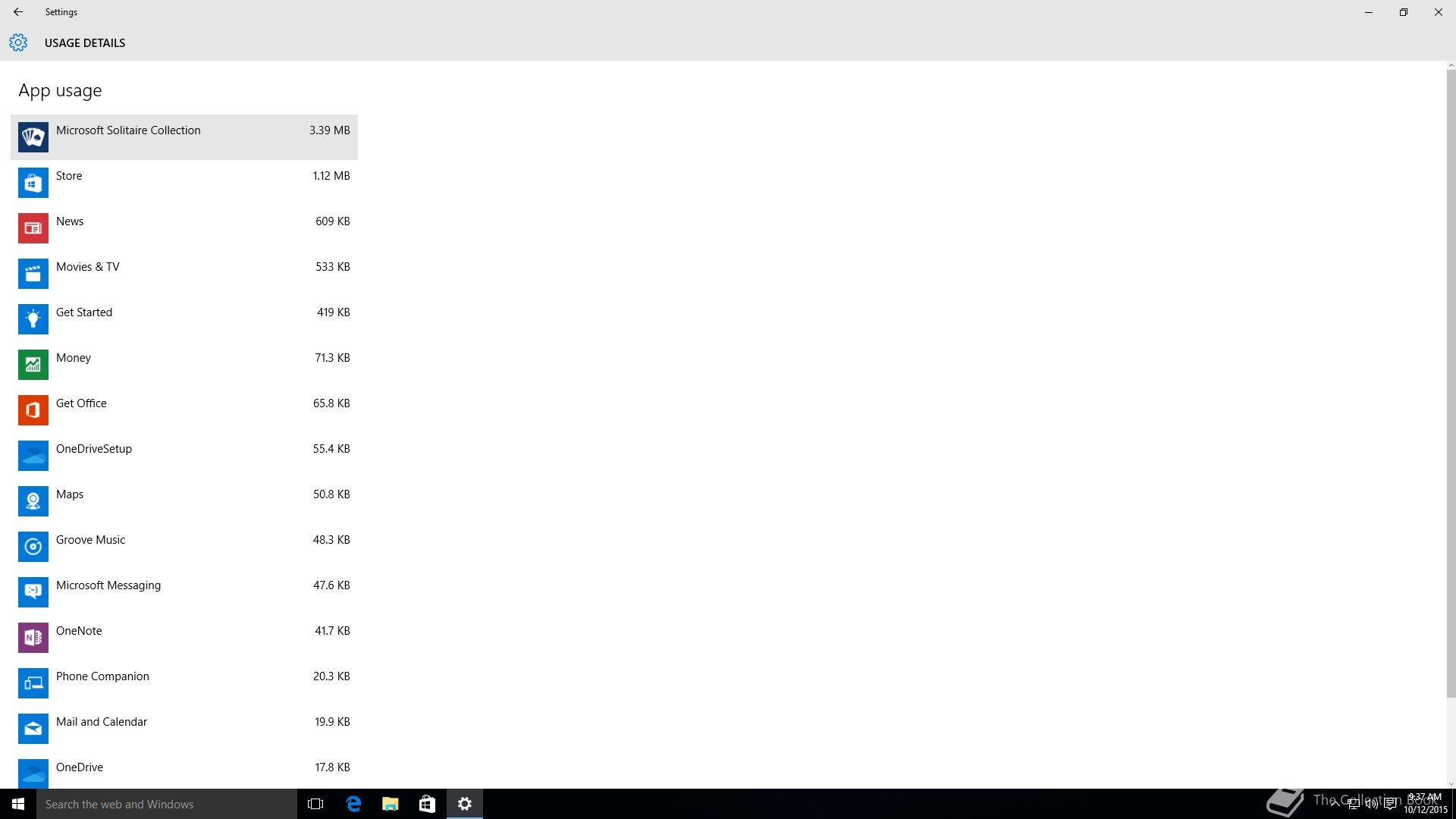Launch Microsoft Edge from the taskbar
1456x819 pixels.
(353, 804)
